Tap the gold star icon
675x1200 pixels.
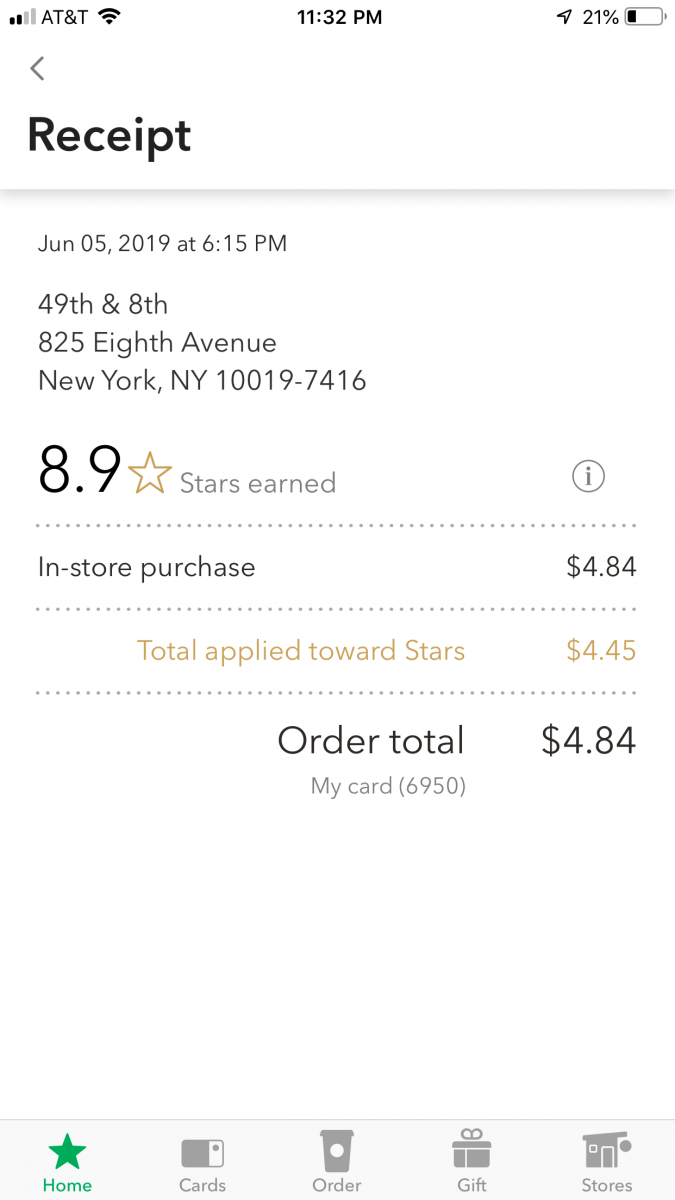click(x=150, y=472)
